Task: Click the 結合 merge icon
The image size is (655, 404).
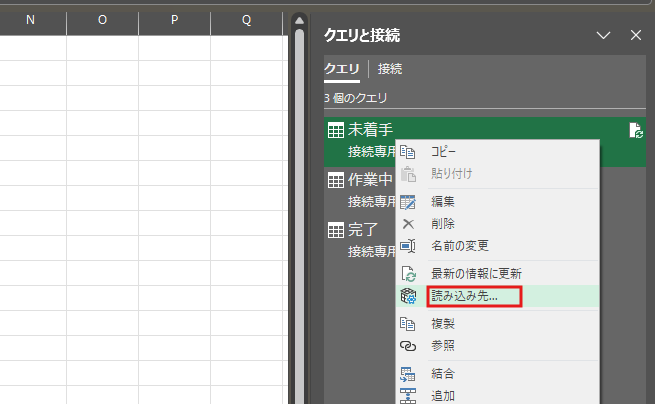Action: (408, 374)
